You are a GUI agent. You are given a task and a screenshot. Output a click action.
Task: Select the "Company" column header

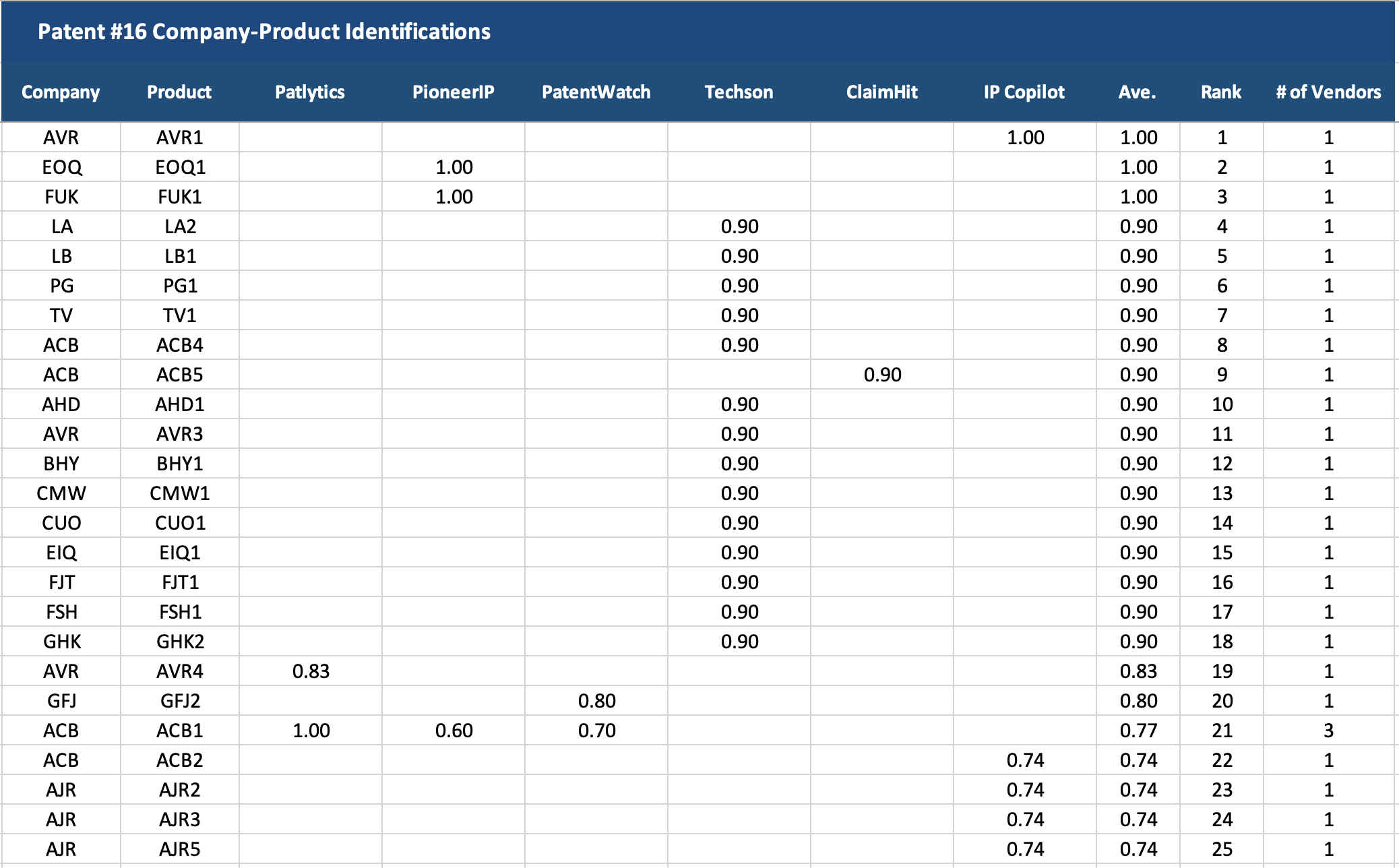pos(61,92)
